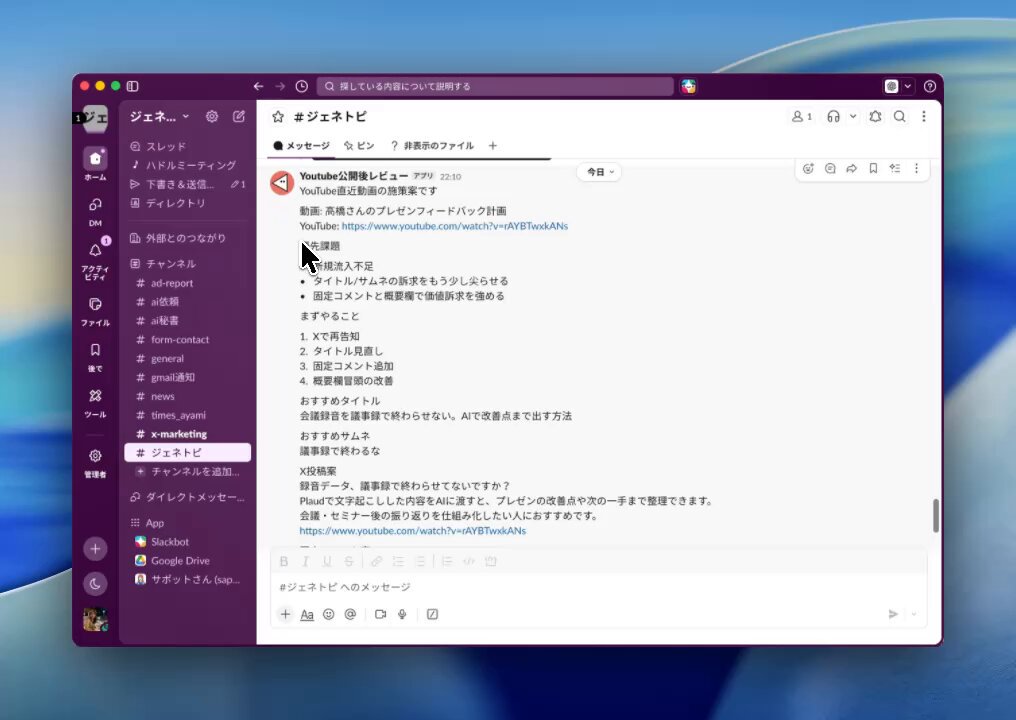Screen dimensions: 1016x720
Task: Open ホーム in left rail
Action: tap(95, 164)
